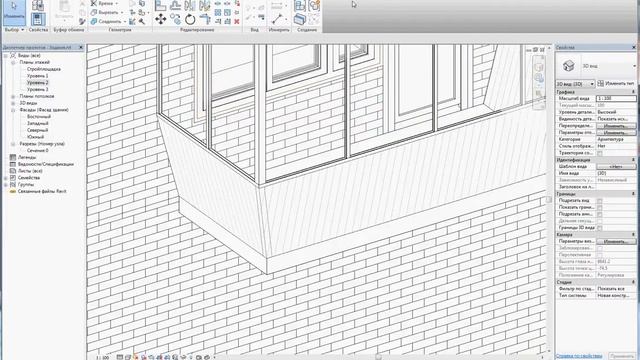Click the Связанные файлы Revit link icon

[x=13, y=191]
